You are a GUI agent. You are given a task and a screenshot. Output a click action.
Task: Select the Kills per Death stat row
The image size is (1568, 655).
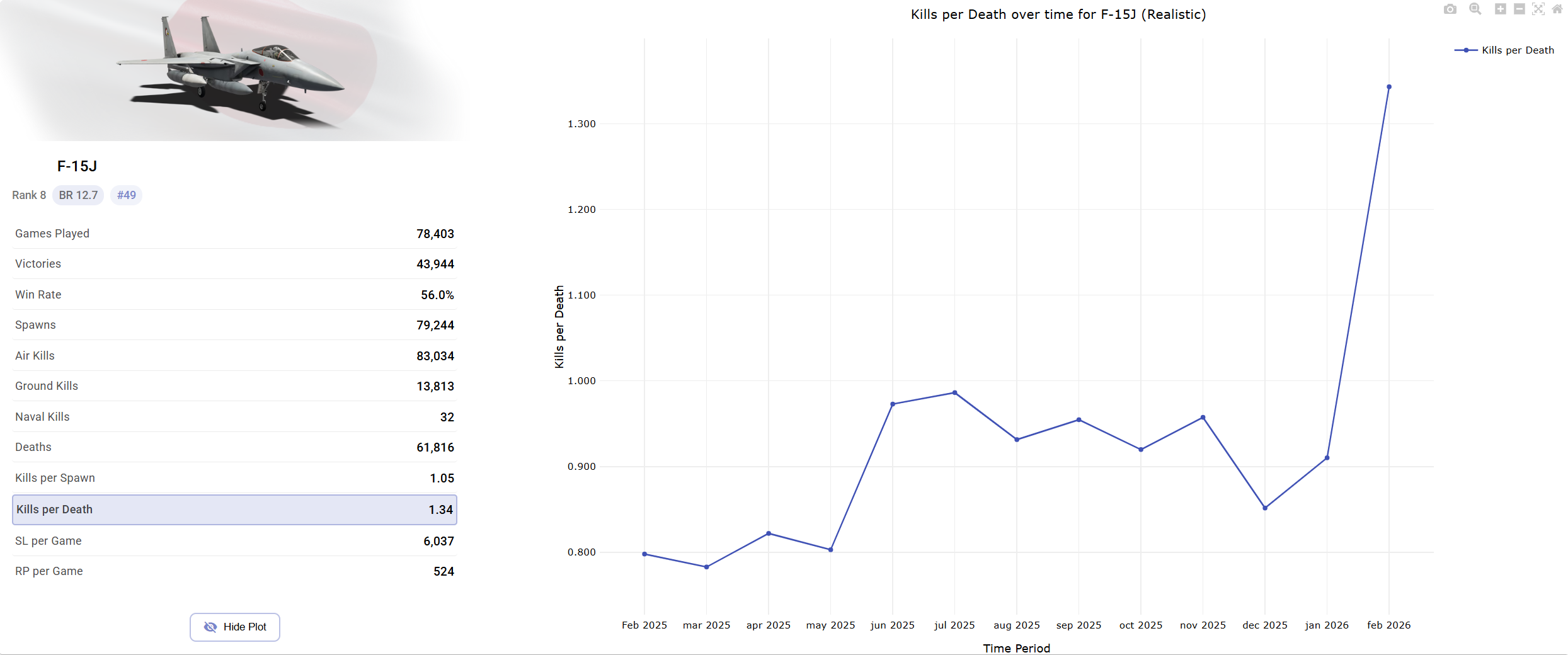click(x=234, y=510)
